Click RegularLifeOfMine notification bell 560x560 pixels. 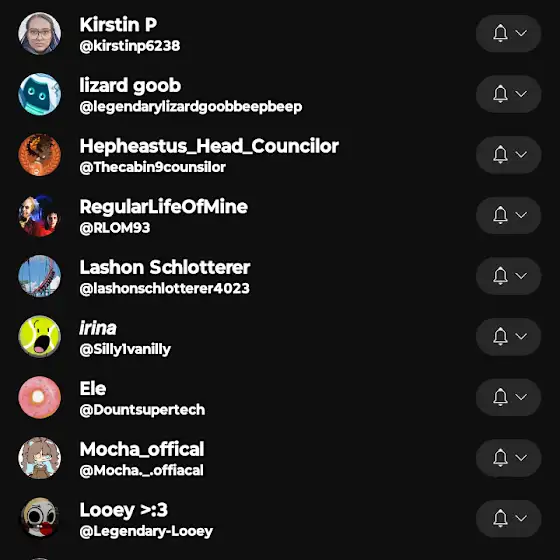coord(500,215)
